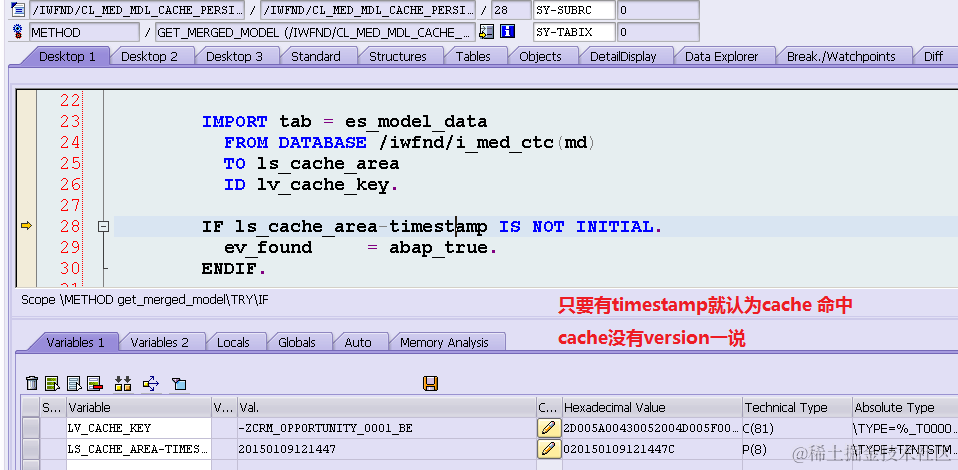Click the GET_MERGED_MODEL method name field

pos(315,32)
